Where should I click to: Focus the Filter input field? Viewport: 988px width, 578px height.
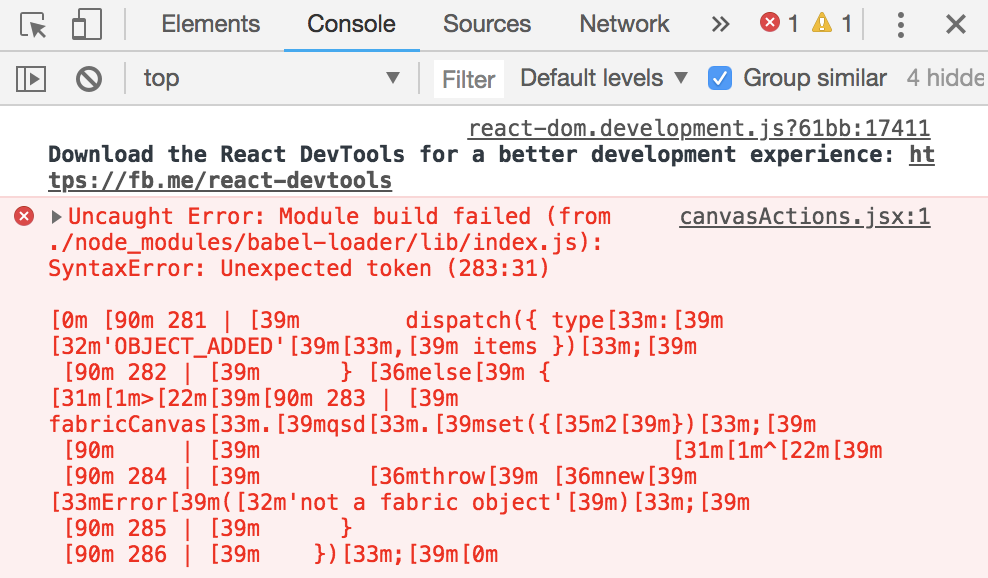(469, 79)
